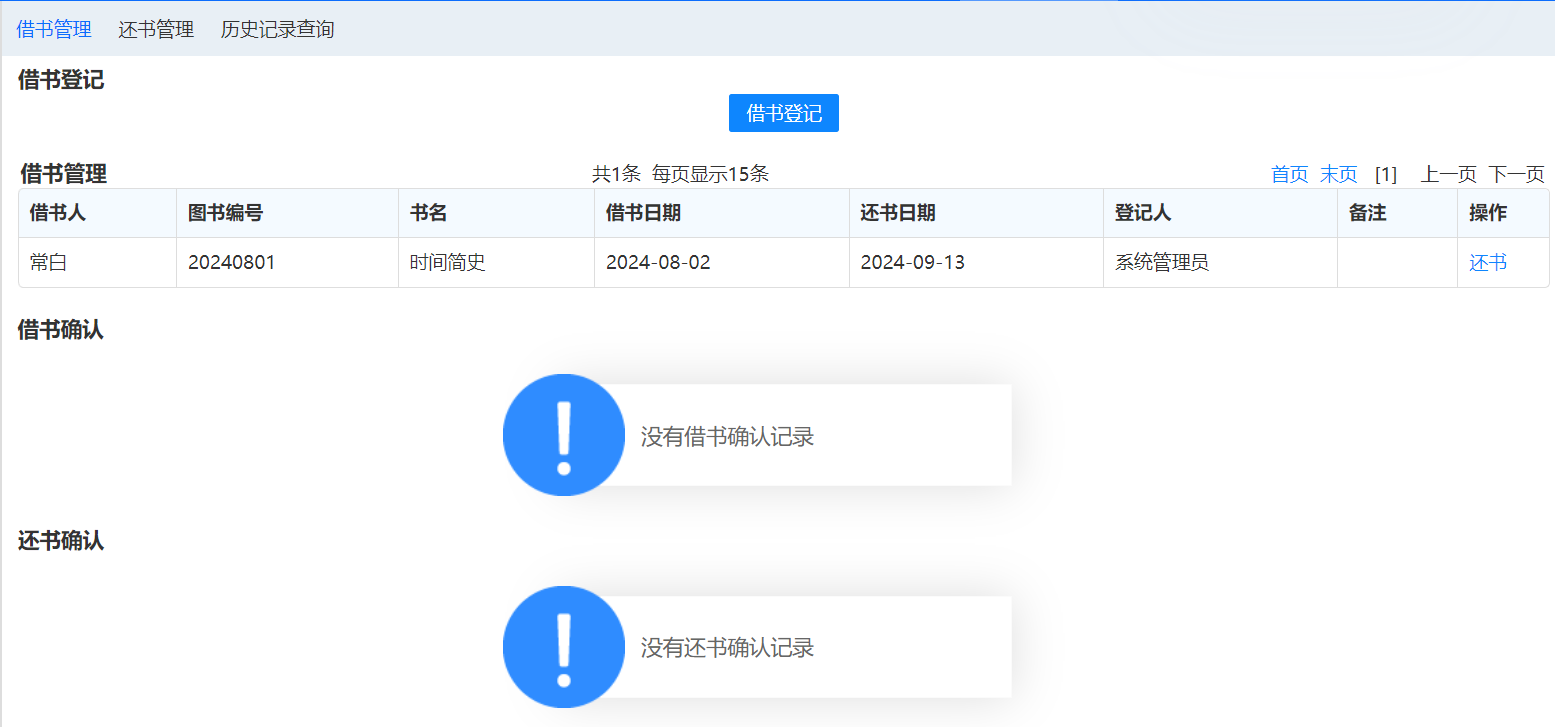Open the 还书管理 tab

pyautogui.click(x=156, y=29)
